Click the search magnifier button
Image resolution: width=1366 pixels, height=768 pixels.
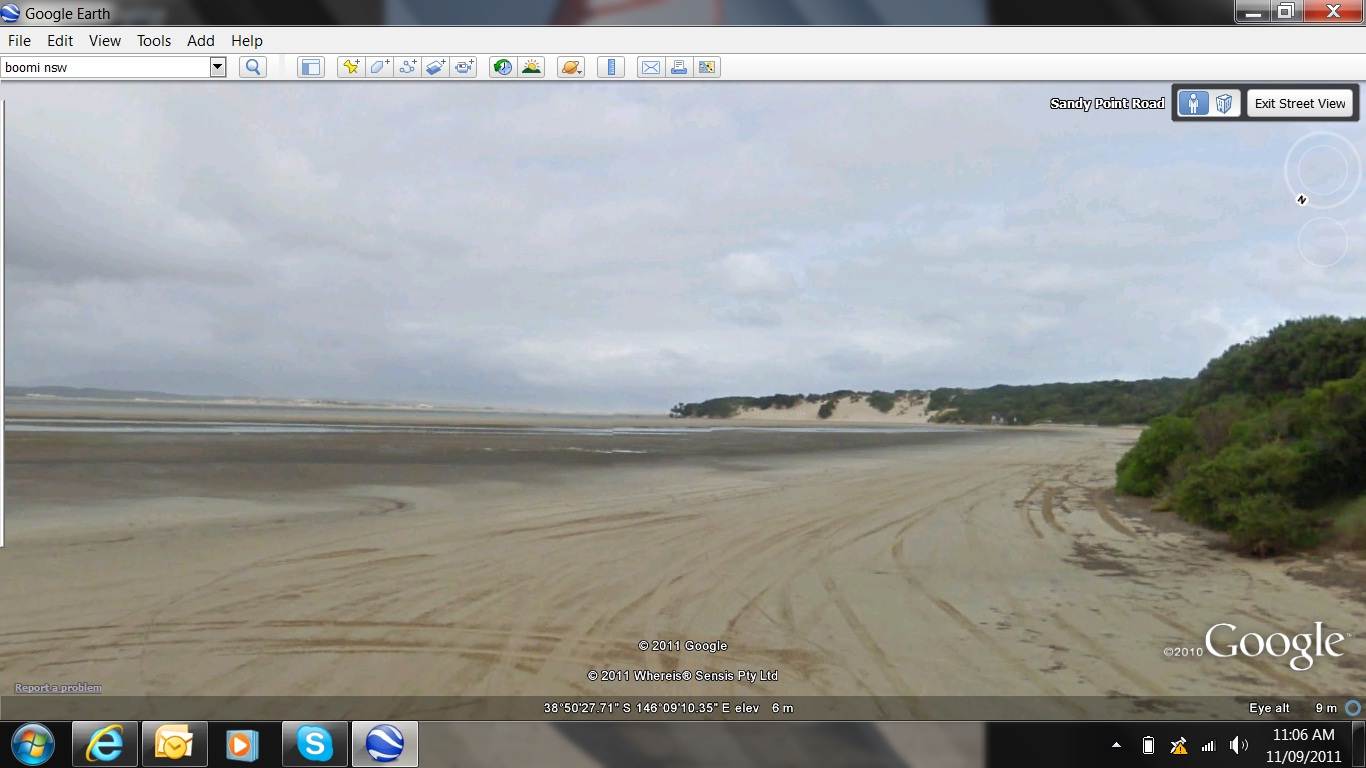(253, 67)
